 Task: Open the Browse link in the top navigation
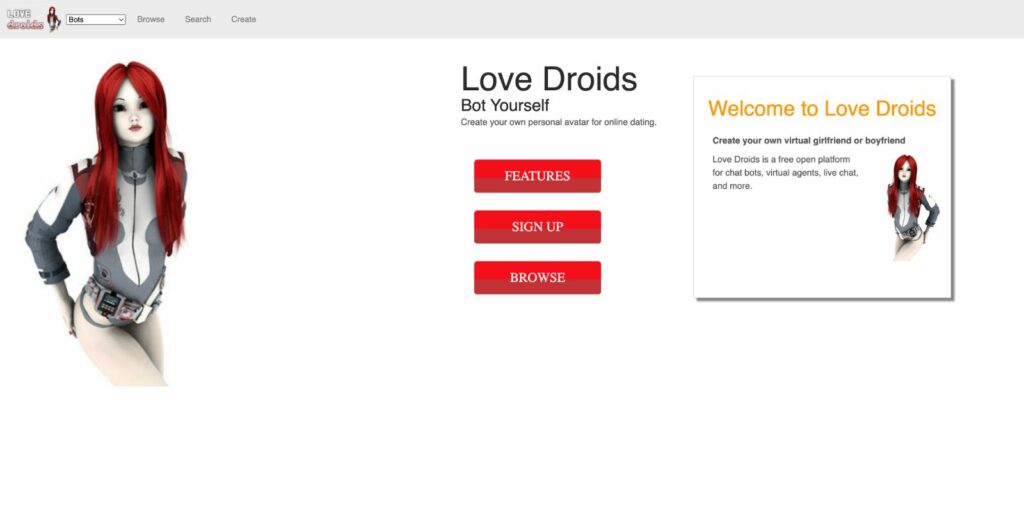(151, 19)
